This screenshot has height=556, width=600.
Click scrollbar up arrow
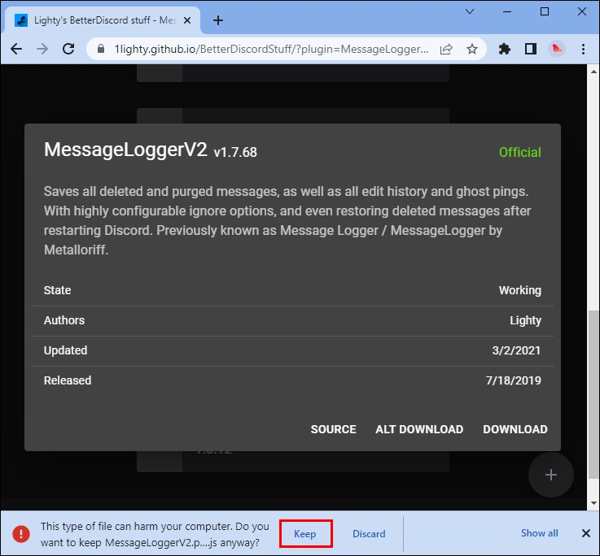point(593,72)
